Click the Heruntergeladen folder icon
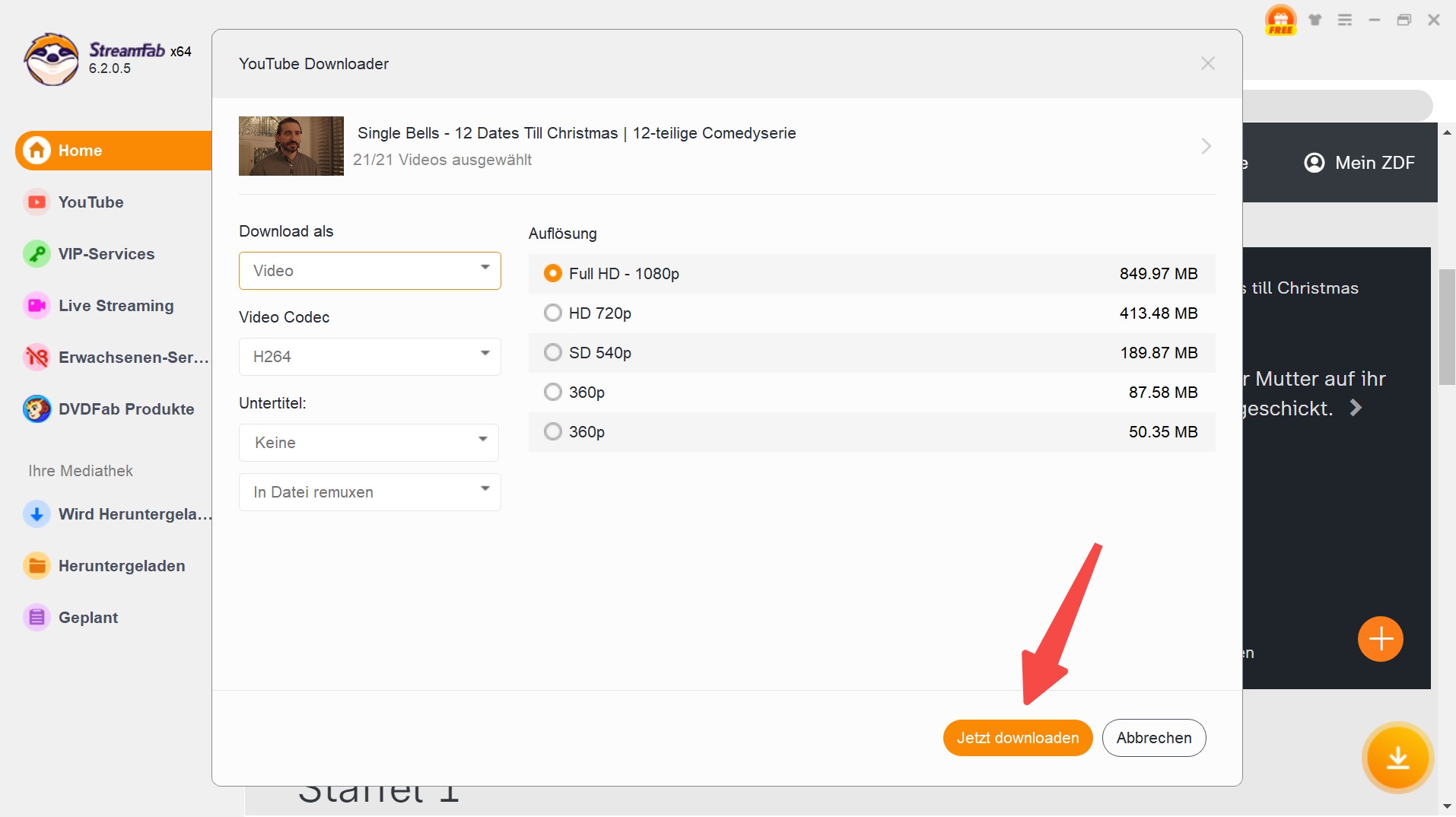Viewport: 1456px width, 817px height. tap(37, 566)
